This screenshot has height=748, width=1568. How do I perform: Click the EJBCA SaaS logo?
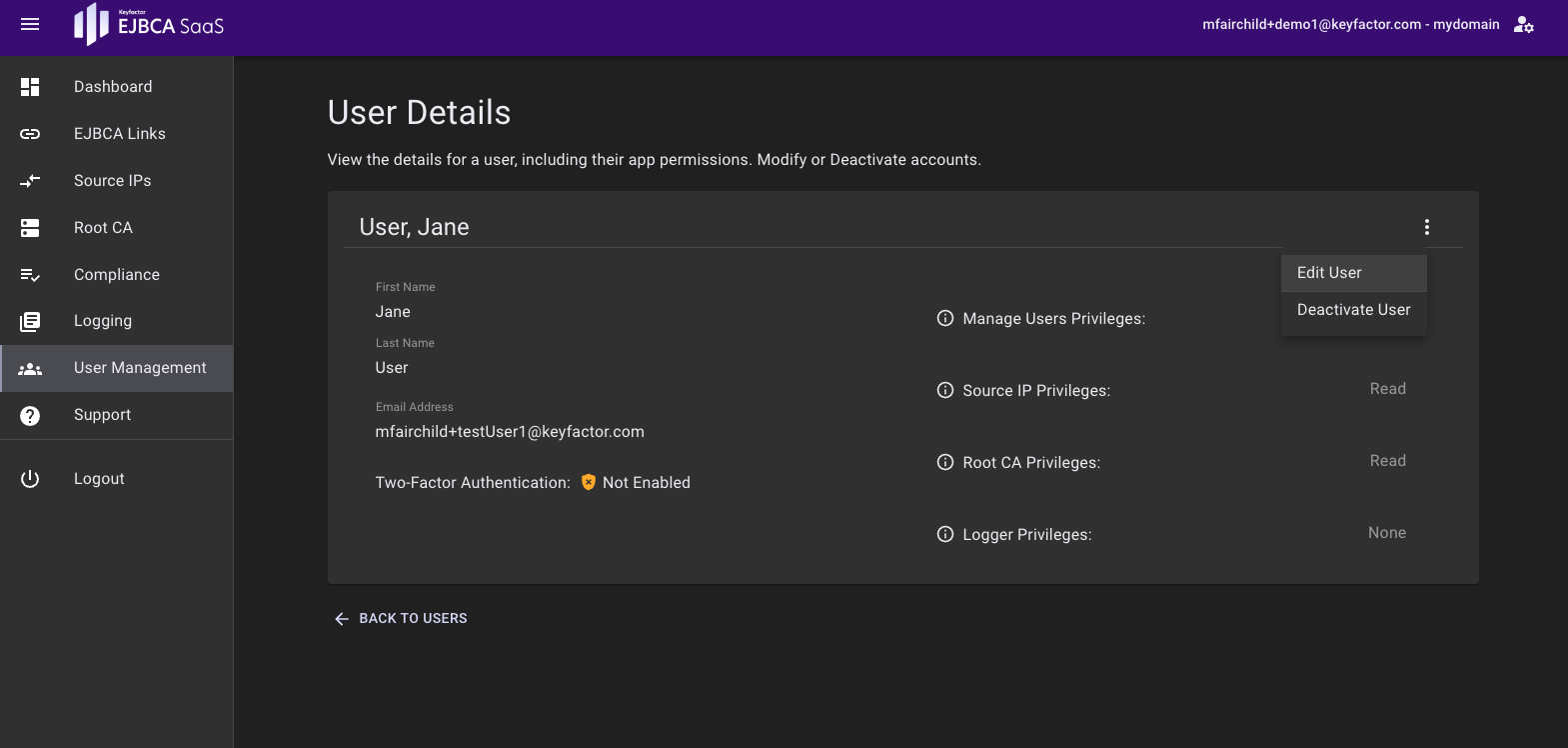click(x=149, y=24)
